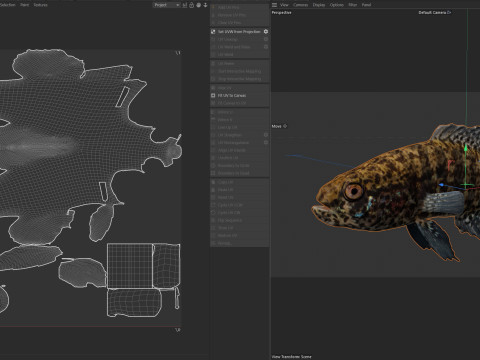The image size is (480, 360).
Task: Click Fit UV to Canvas
Action: (239, 95)
